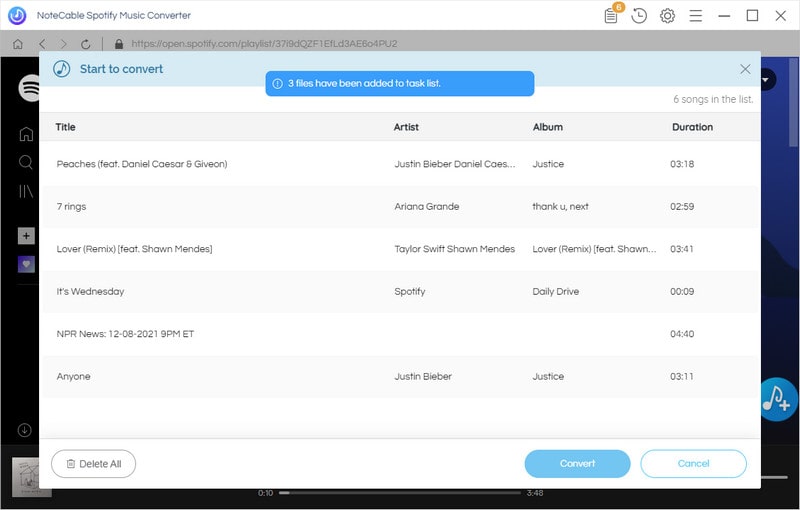Open the hamburger menu in title bar
Screen dimensions: 800x510
pos(695,16)
